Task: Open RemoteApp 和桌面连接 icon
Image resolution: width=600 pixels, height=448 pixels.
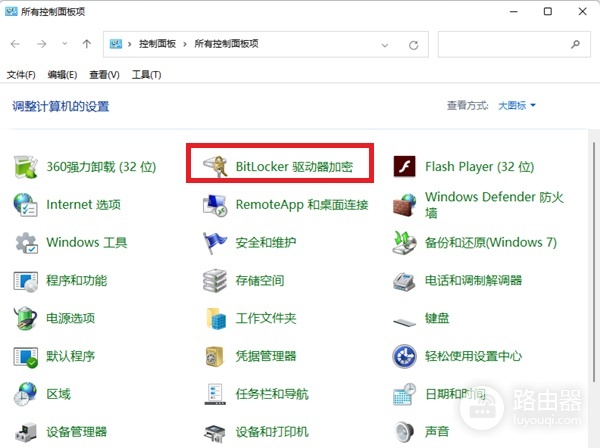Action: tap(215, 205)
